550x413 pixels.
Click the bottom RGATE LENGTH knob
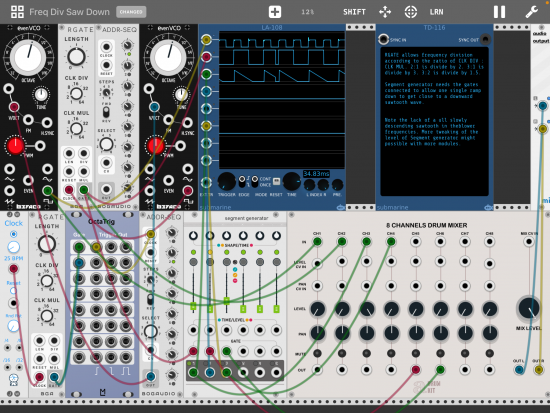(x=46, y=244)
